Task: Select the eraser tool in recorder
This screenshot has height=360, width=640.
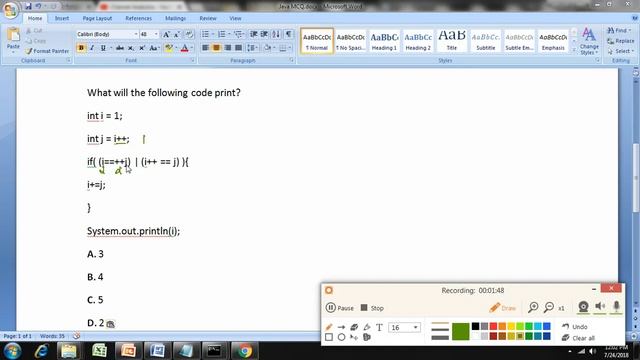Action: click(354, 327)
